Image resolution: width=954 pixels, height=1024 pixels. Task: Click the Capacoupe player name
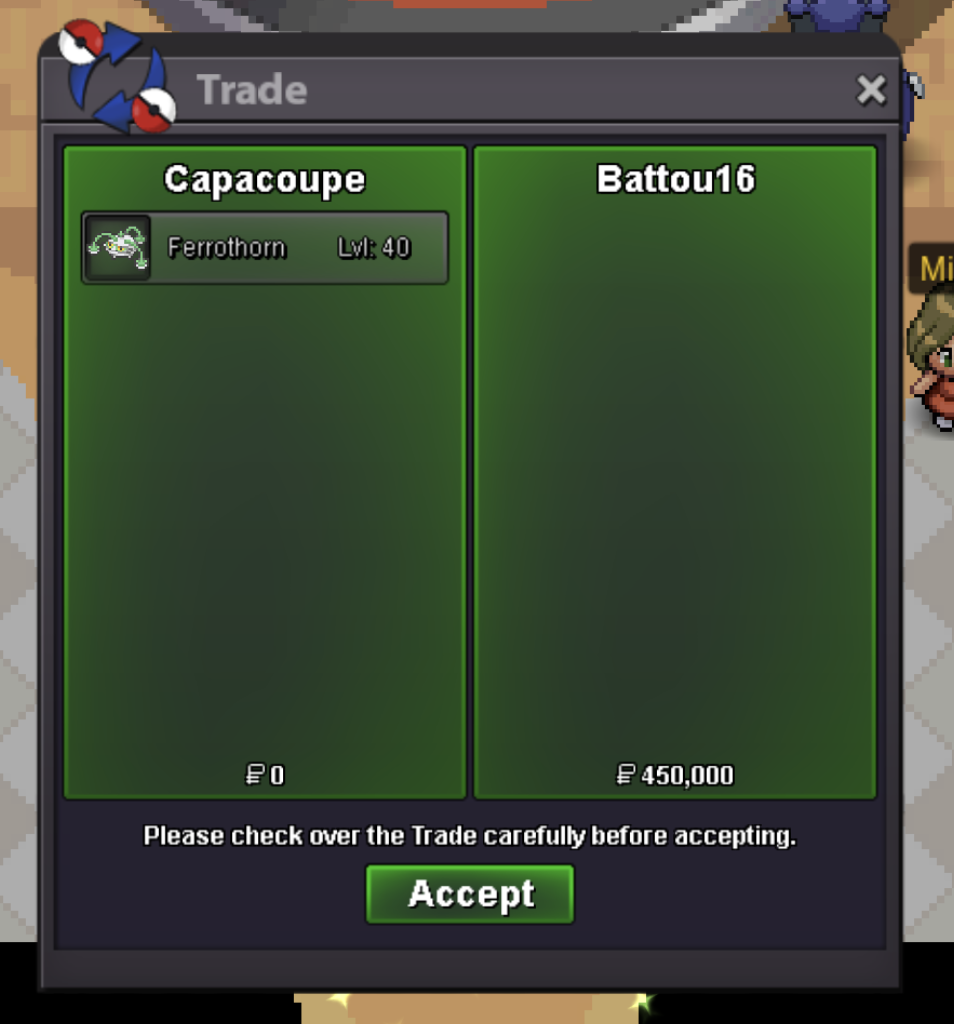click(x=264, y=180)
